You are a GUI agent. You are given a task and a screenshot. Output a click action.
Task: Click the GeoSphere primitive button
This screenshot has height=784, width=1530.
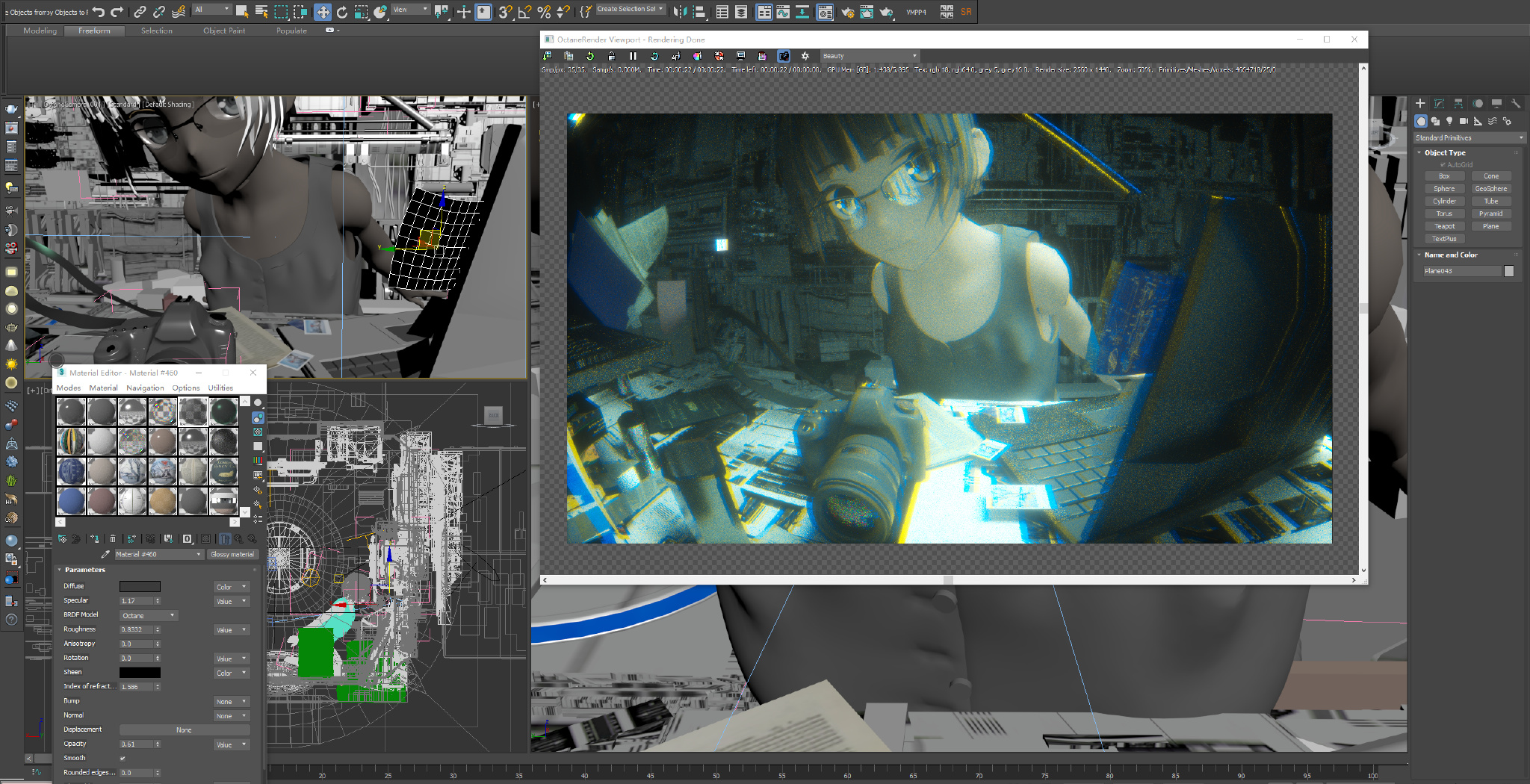point(1491,189)
